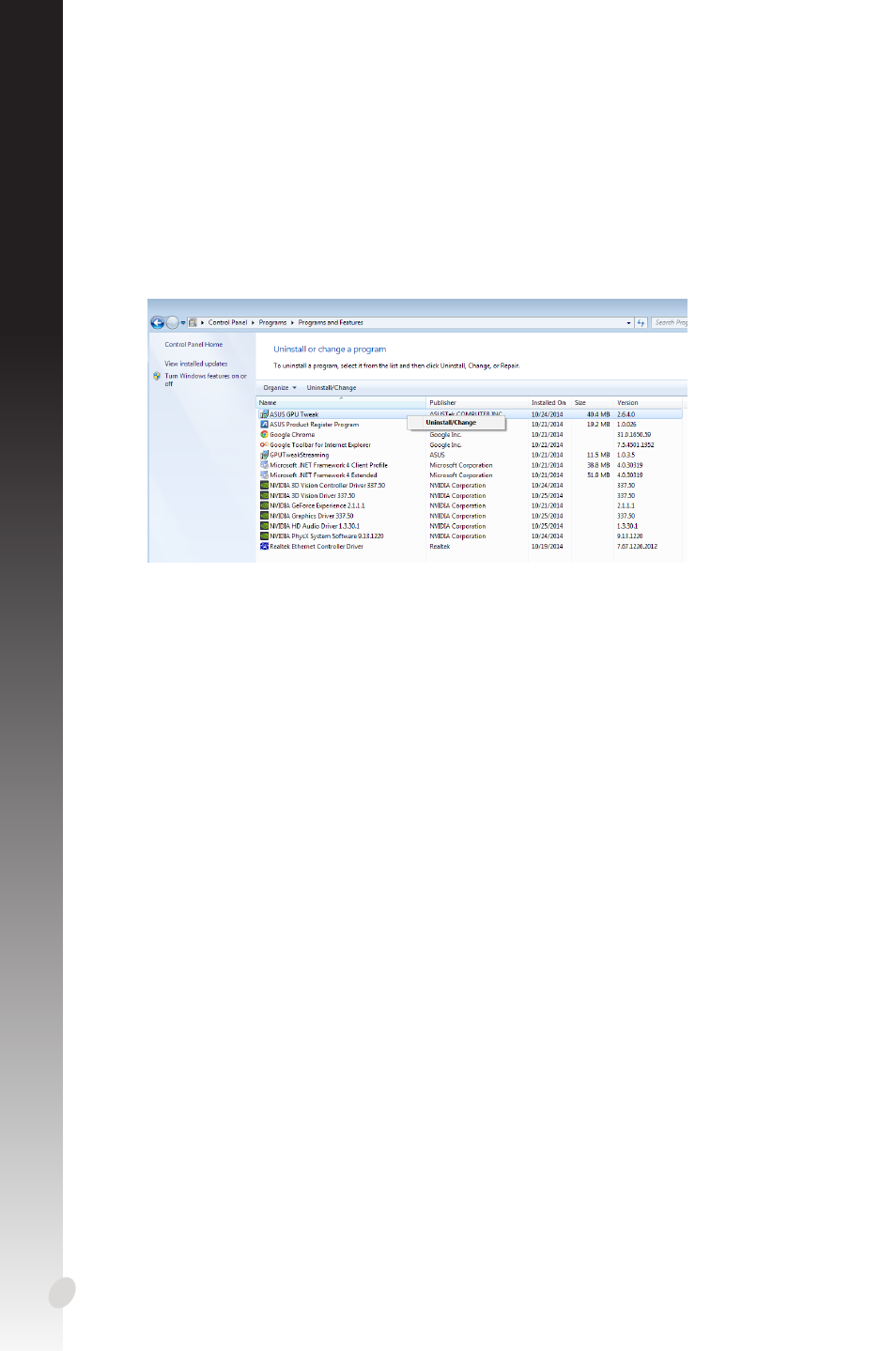The height and width of the screenshot is (1351, 896).
Task: Select NVIDIA PhysX System Software 9.13.1220
Action: tap(327, 536)
